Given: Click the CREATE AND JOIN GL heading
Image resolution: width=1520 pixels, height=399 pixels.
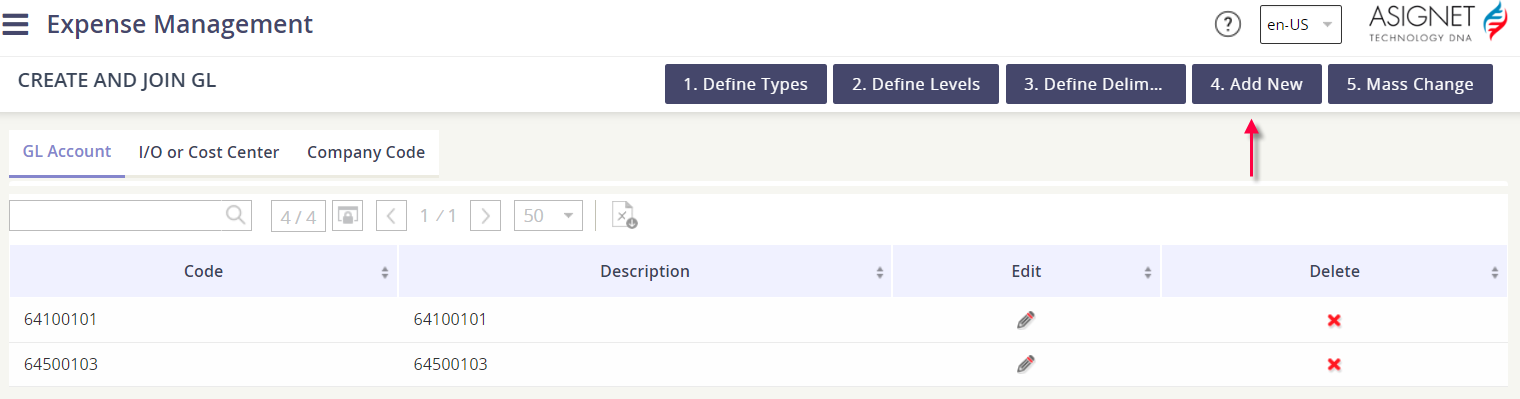Looking at the screenshot, I should coord(117,80).
